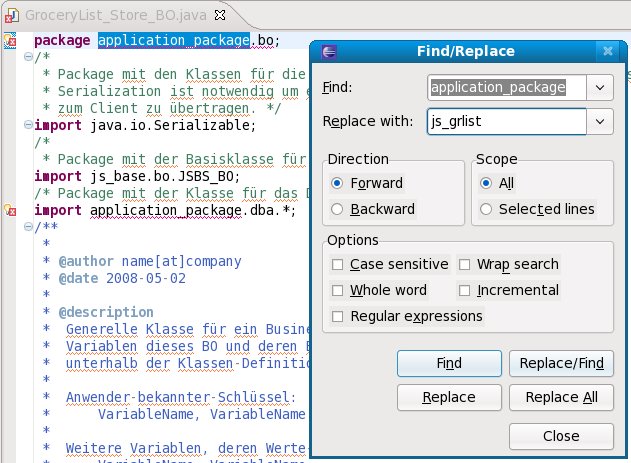Click inside the Replace with text field
631x463 pixels.
pos(505,122)
